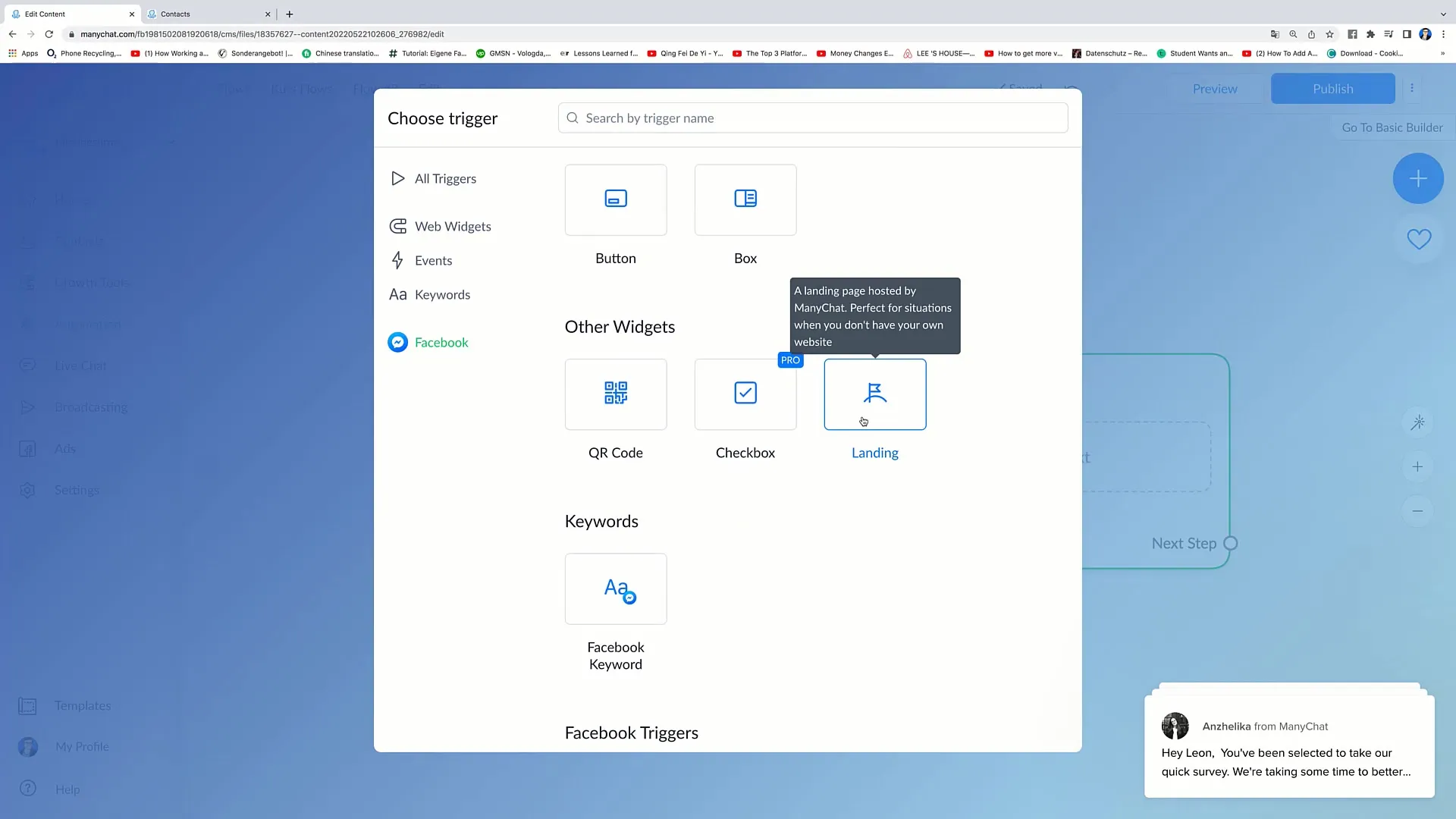The image size is (1456, 819).
Task: Expand the Facebook Triggers section
Action: 631,732
